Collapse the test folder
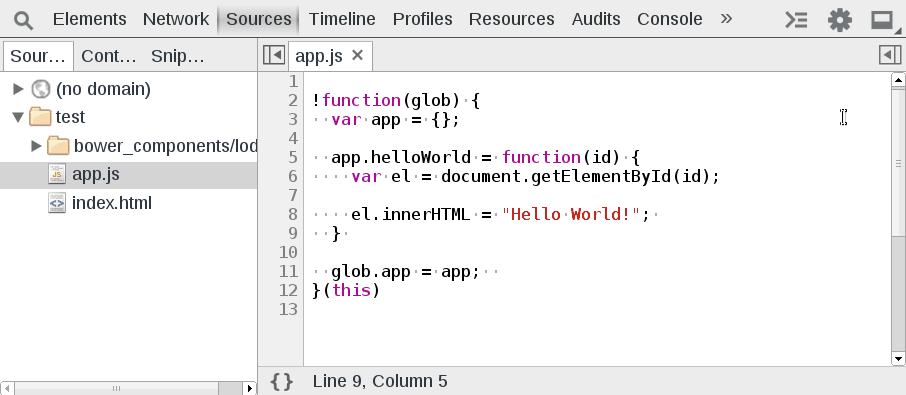The width and height of the screenshot is (906, 395). [x=18, y=117]
